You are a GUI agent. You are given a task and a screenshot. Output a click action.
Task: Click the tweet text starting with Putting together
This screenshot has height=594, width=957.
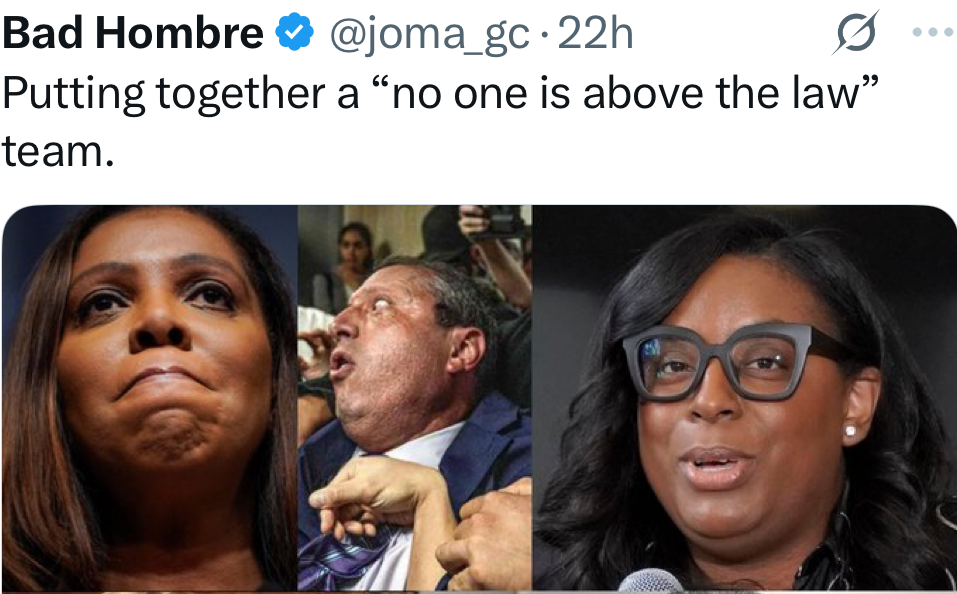pos(440,121)
